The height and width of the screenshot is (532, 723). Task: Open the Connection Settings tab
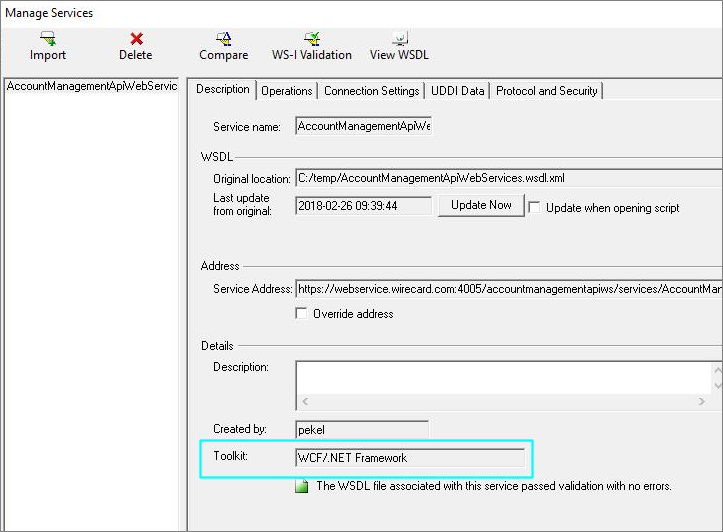[x=371, y=91]
